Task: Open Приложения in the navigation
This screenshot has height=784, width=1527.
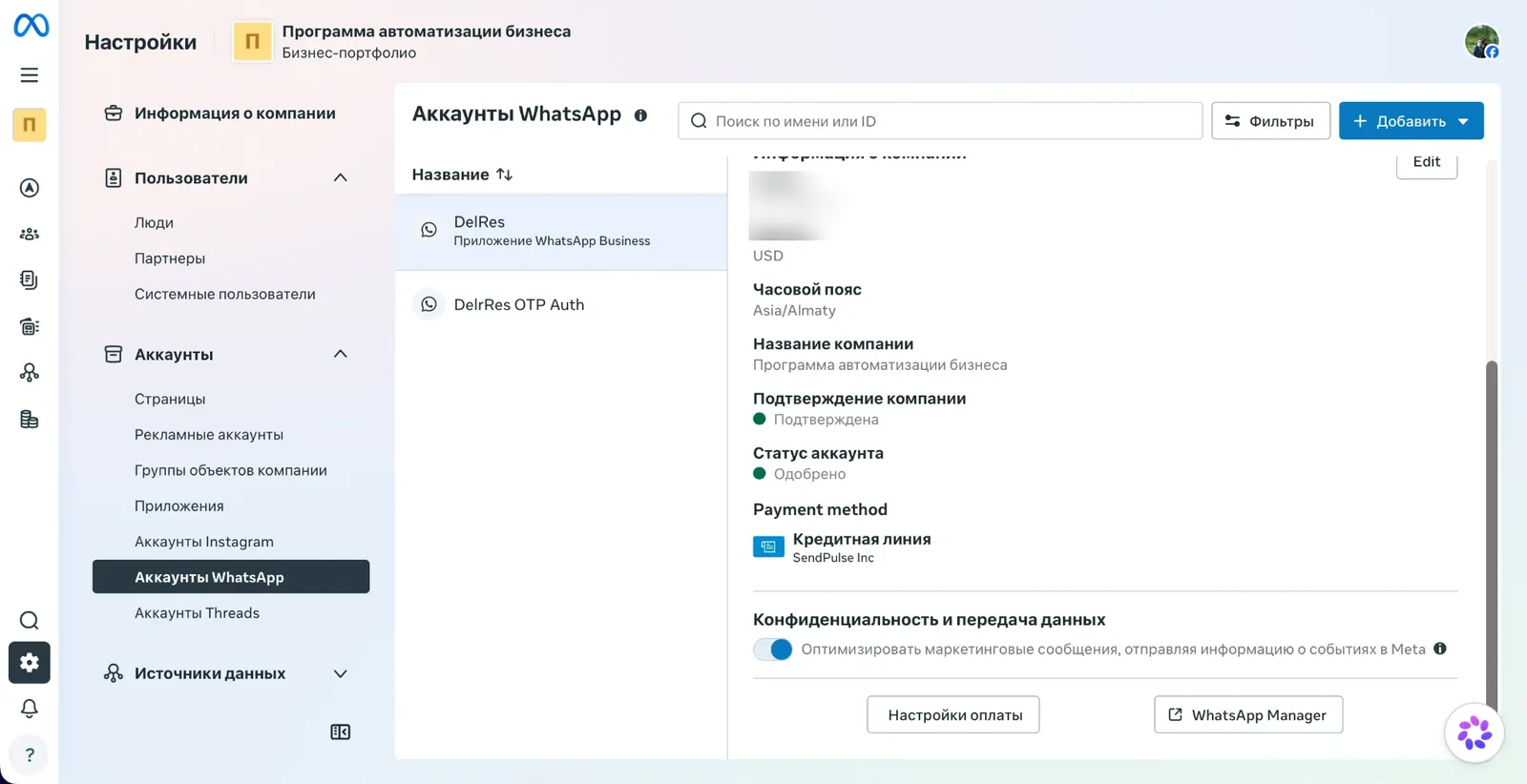Action: coord(179,505)
